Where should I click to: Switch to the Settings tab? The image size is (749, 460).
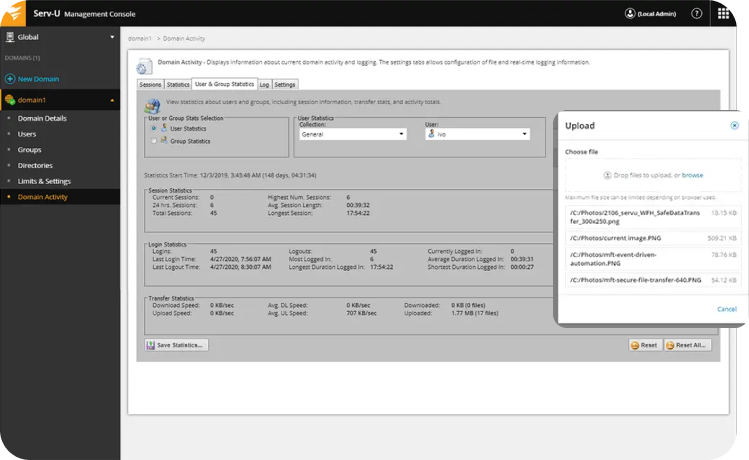tap(285, 85)
